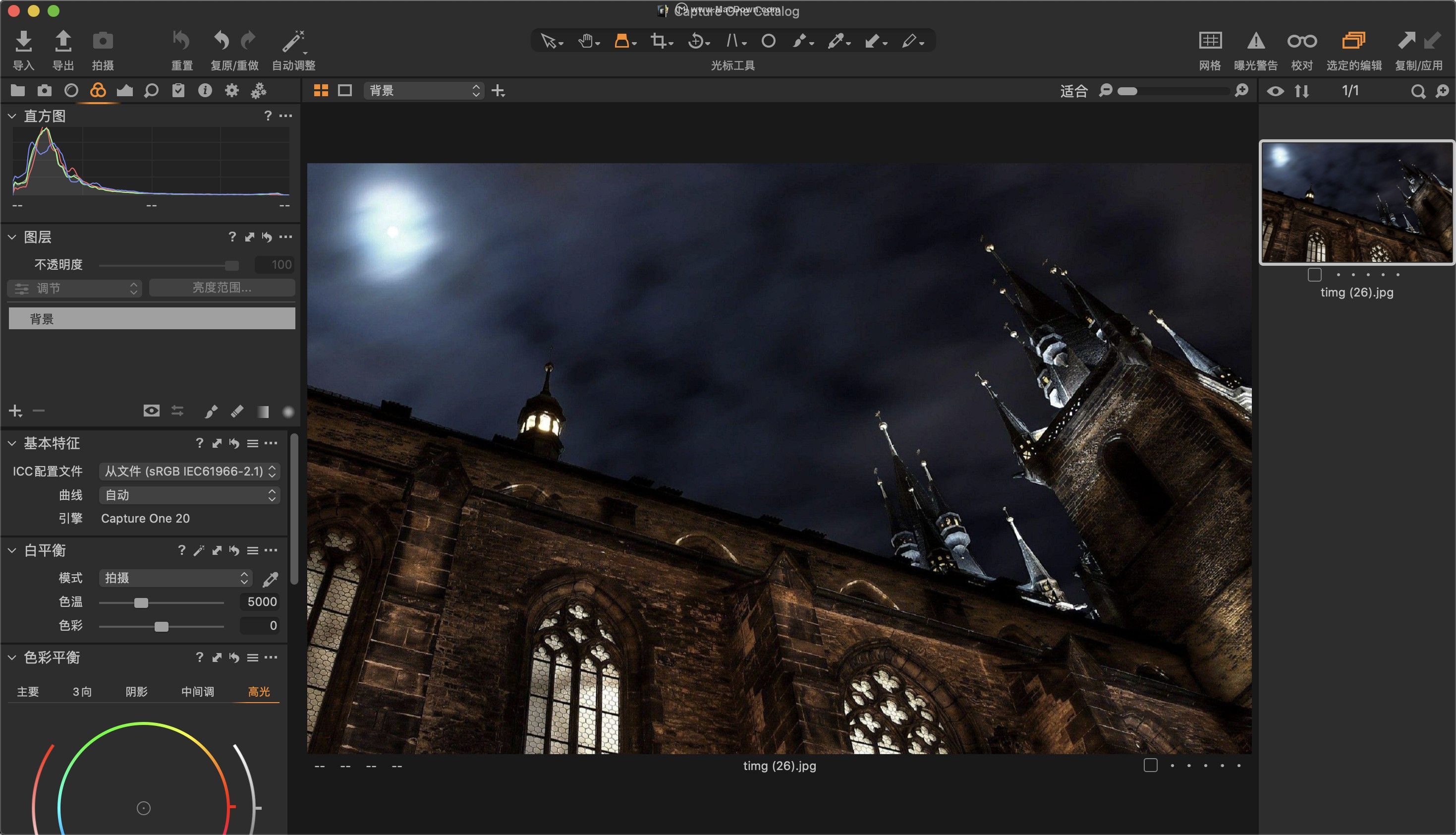1456x835 pixels.
Task: Switch to 阴影 tab in 色彩平衡
Action: [136, 692]
